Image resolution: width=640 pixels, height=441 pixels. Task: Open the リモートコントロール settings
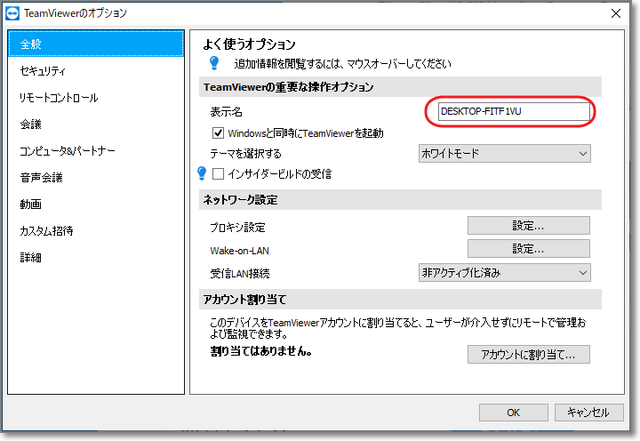[x=96, y=98]
